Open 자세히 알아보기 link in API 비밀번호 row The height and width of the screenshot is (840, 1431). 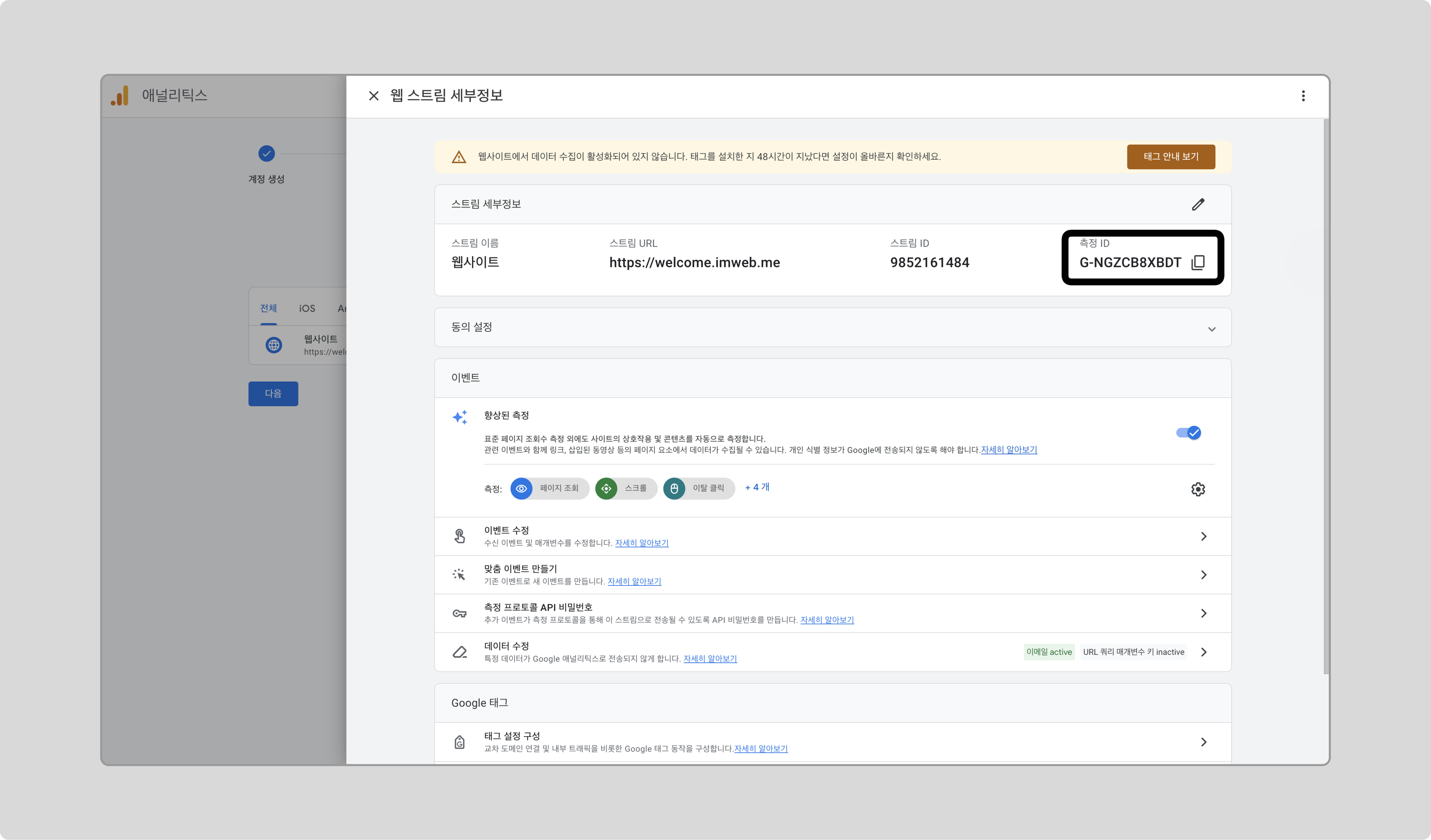tap(827, 620)
